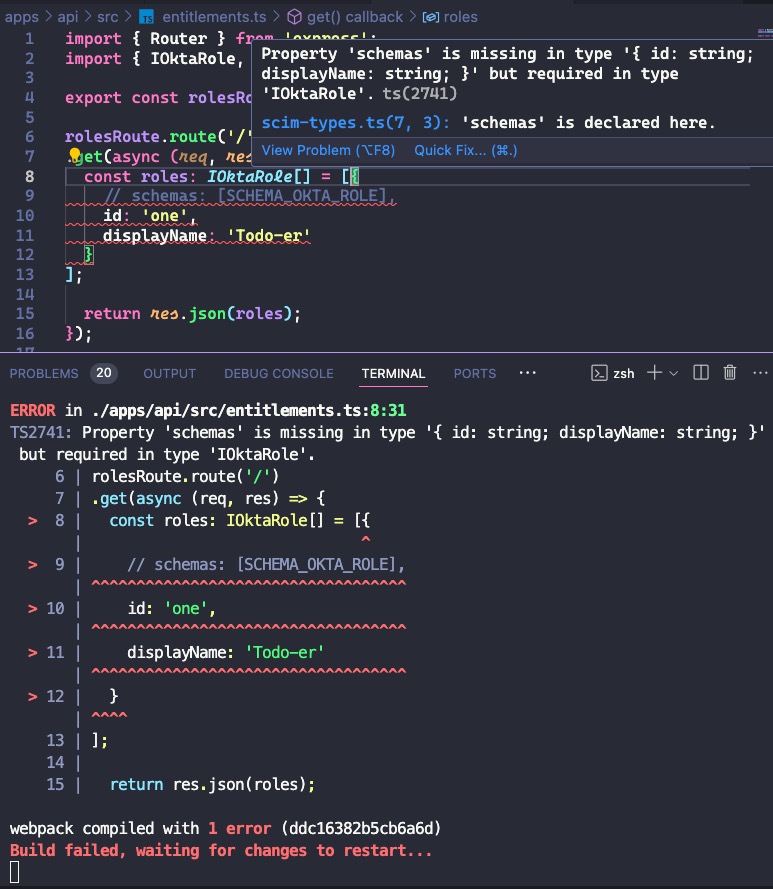Open the terminal launch profile dropdown chevron
Screen dimensions: 773x889
point(673,373)
